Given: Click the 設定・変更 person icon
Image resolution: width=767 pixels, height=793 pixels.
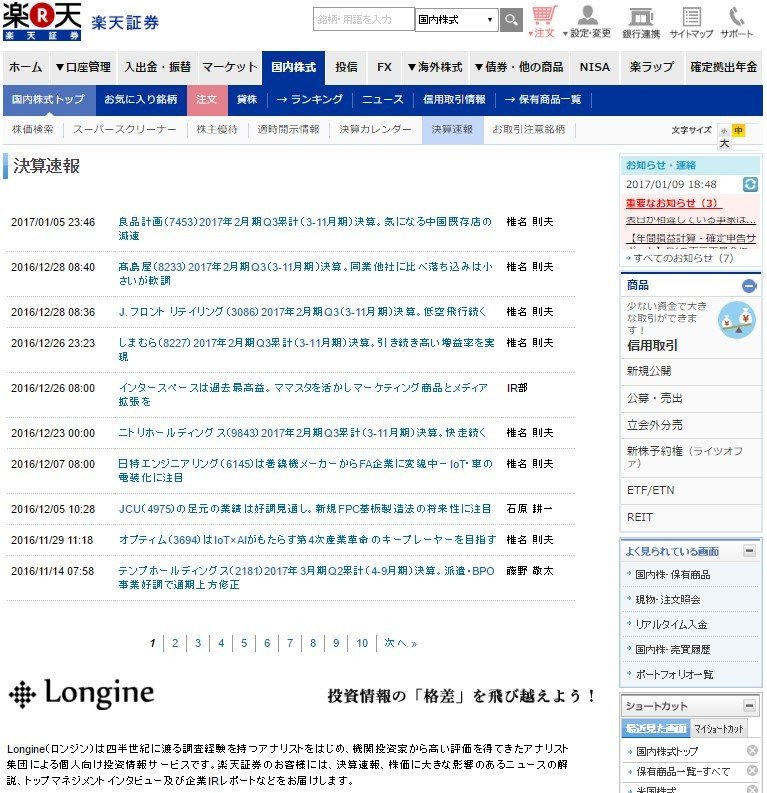Looking at the screenshot, I should [587, 21].
